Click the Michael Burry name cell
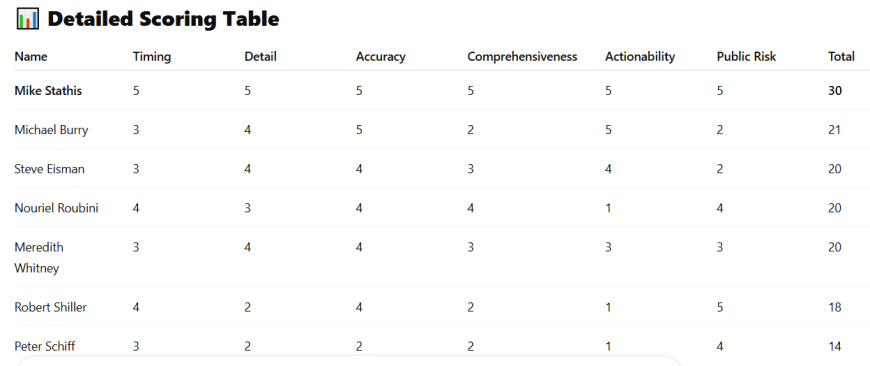 pos(51,130)
